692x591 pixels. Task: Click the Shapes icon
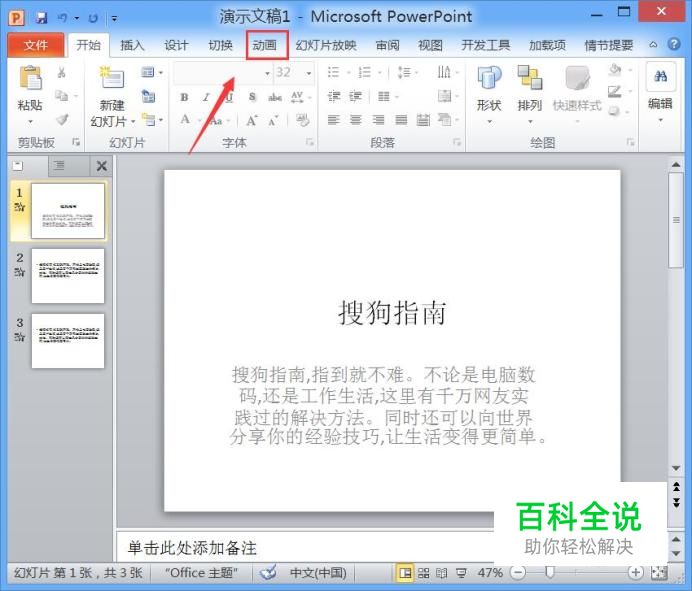[x=489, y=78]
